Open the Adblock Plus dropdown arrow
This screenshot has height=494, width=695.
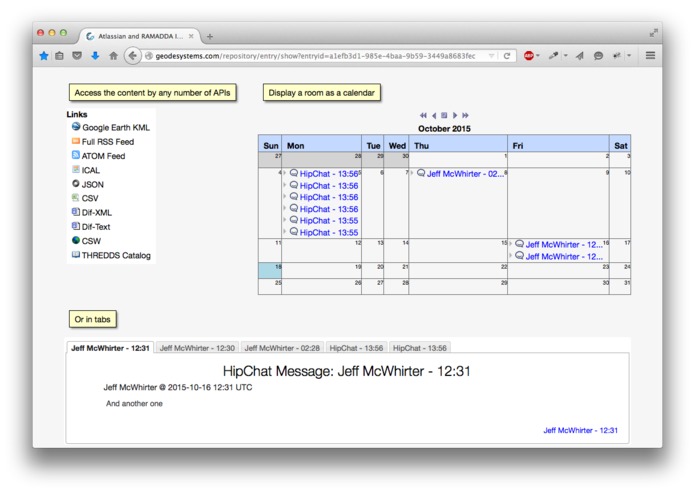click(538, 56)
